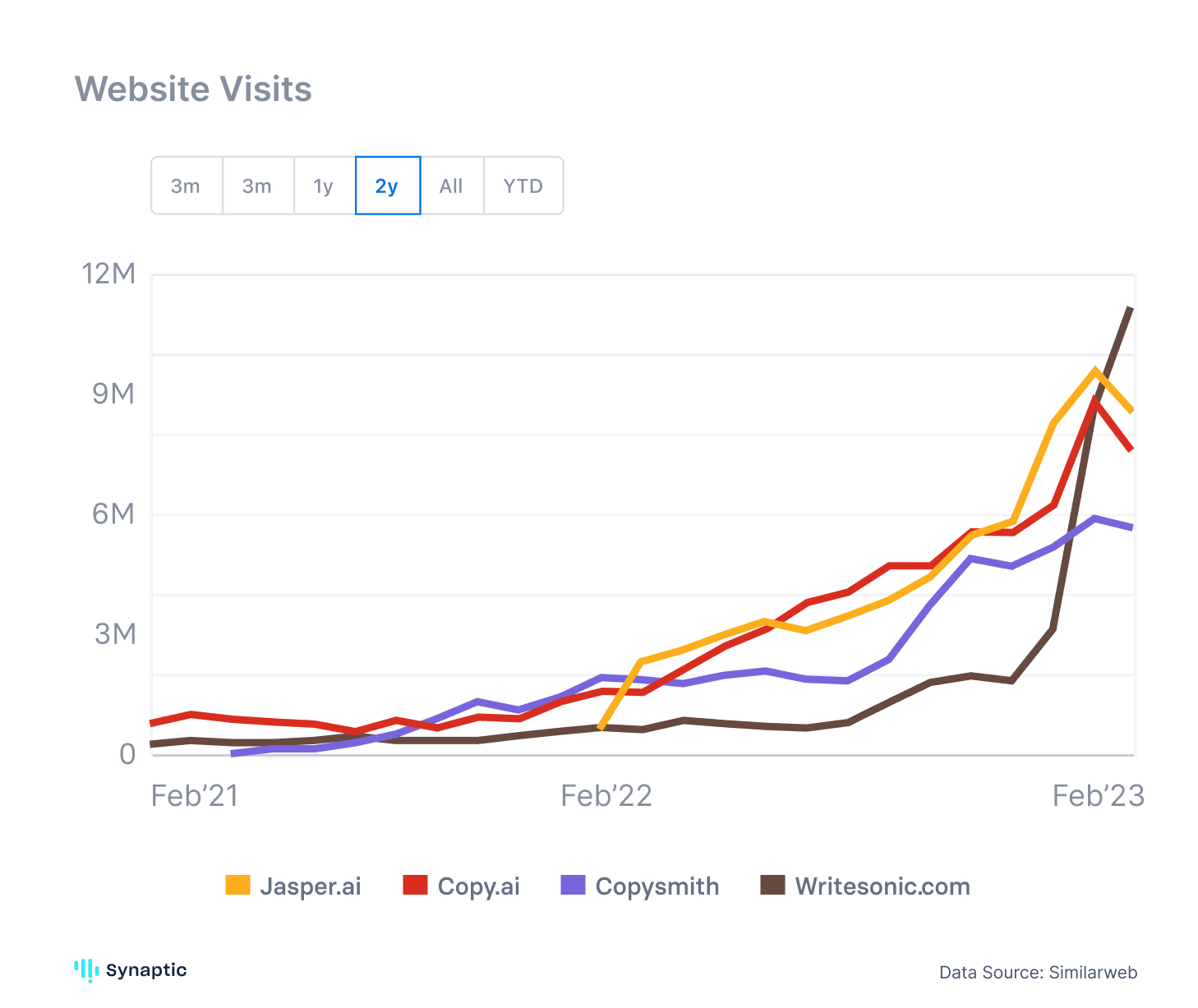This screenshot has width=1198, height=1008.
Task: Toggle the purple Copysmith legend swatch
Action: [x=573, y=886]
